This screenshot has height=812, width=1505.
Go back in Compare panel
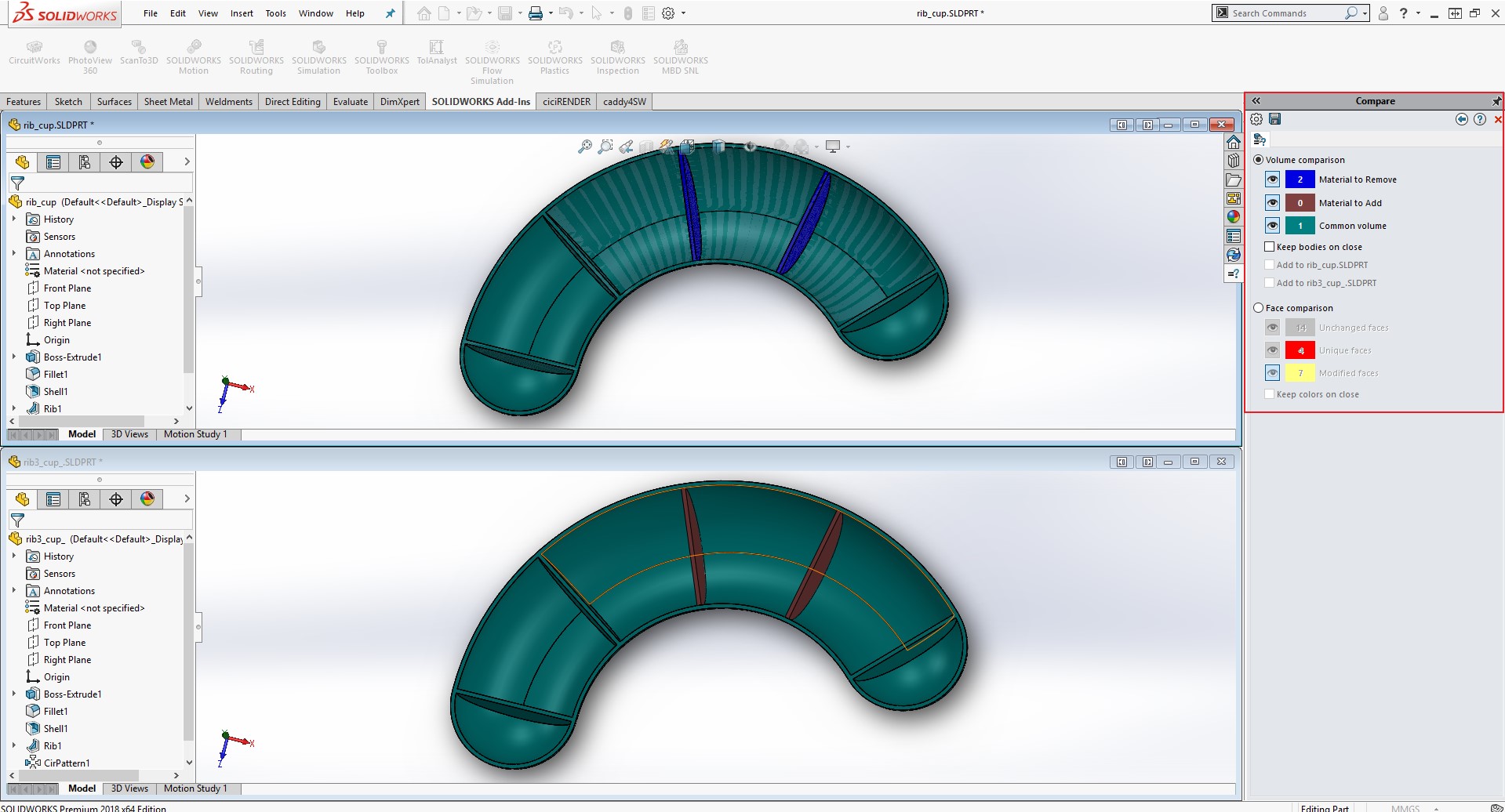tap(1462, 119)
